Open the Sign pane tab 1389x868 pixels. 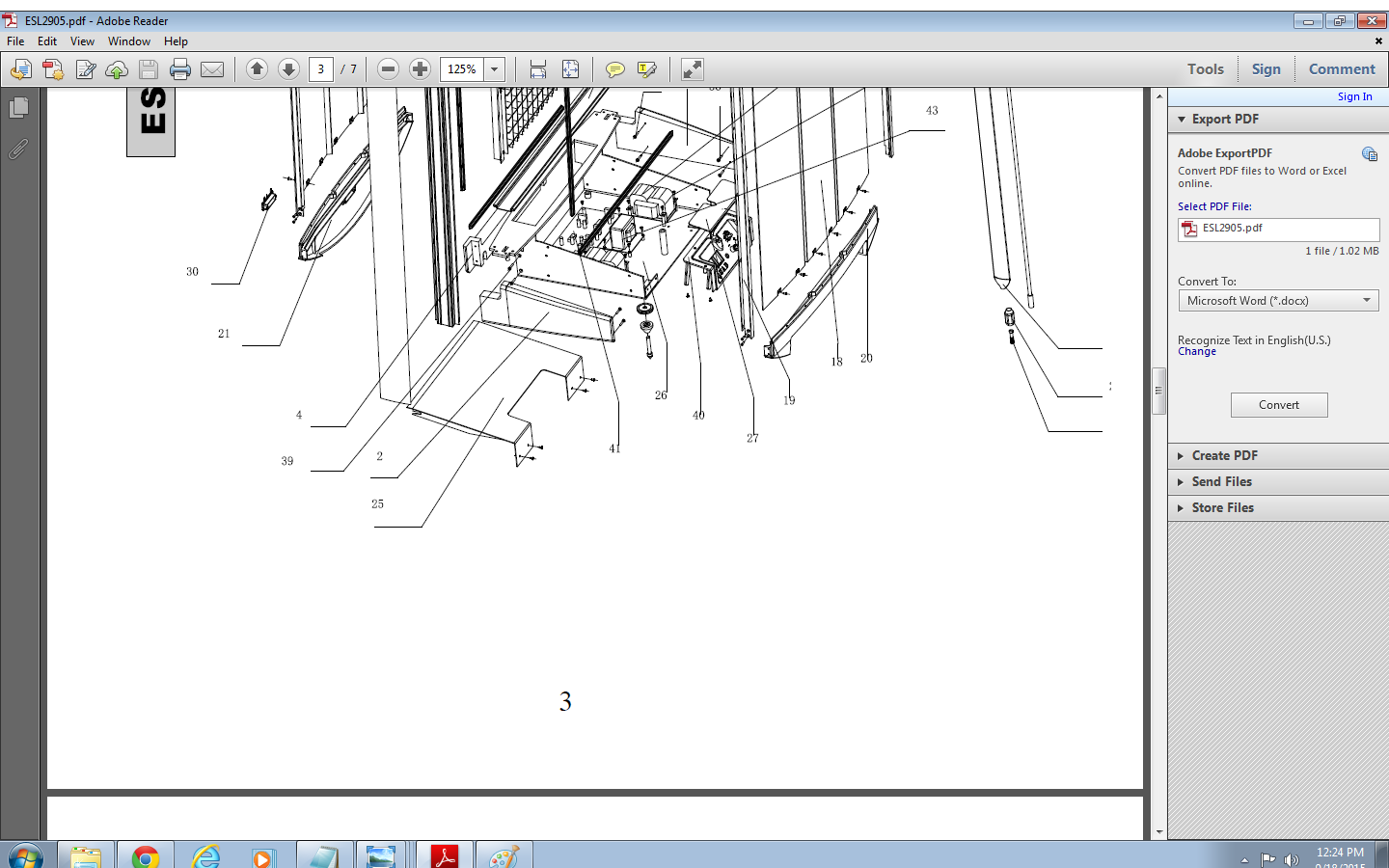click(x=1266, y=69)
